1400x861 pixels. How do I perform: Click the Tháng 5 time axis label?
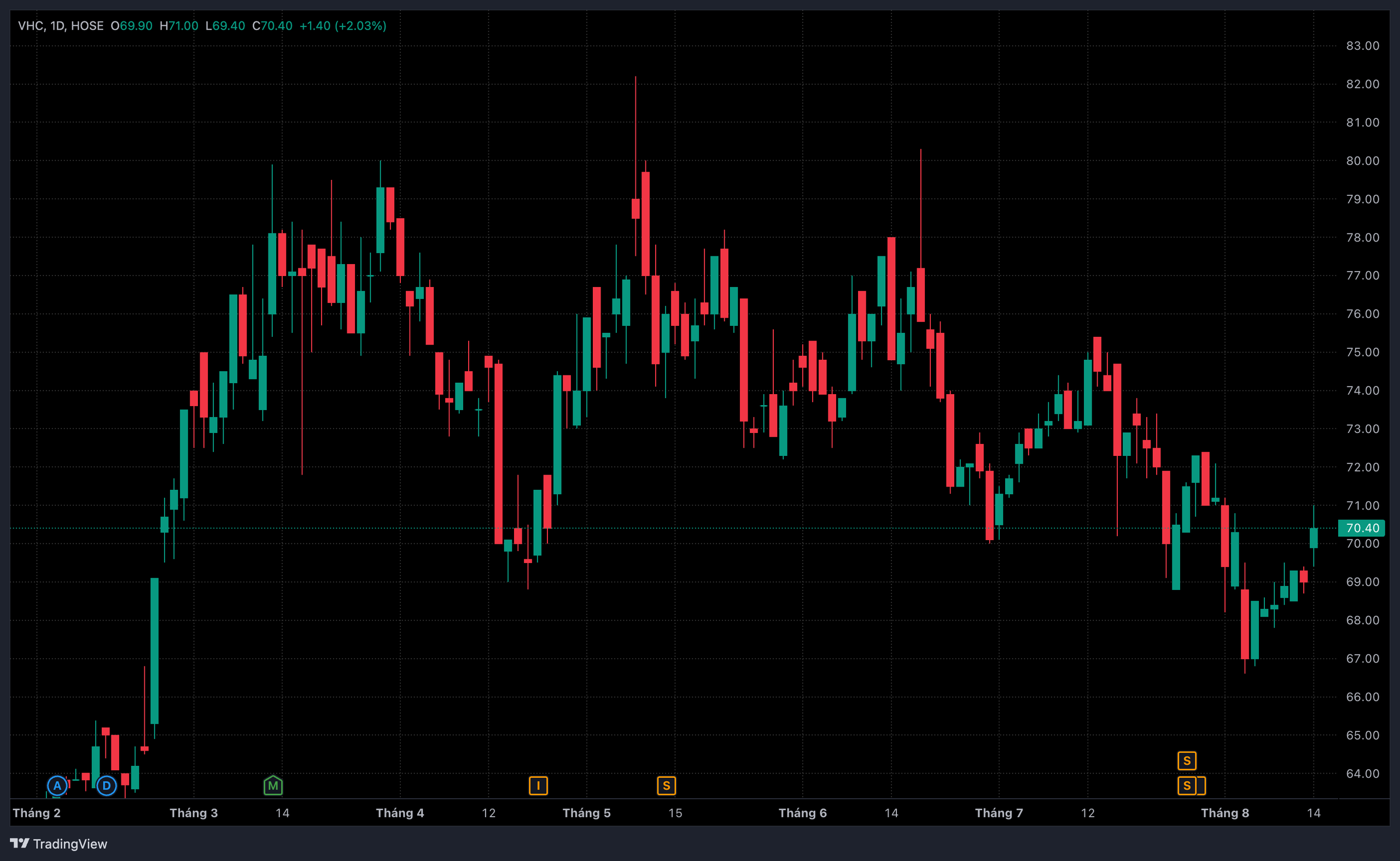(x=587, y=812)
